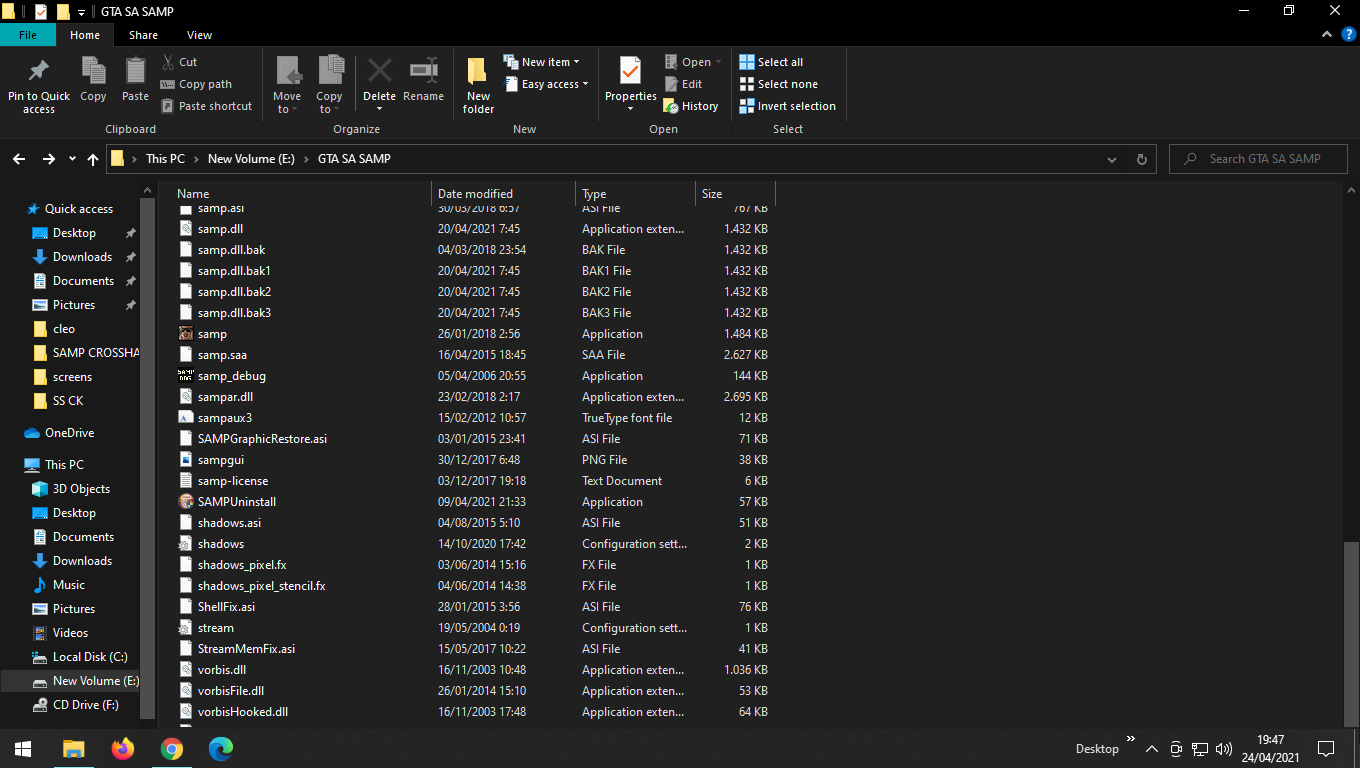Viewport: 1360px width, 768px height.
Task: Click Select all in the ribbon
Action: pyautogui.click(x=771, y=62)
